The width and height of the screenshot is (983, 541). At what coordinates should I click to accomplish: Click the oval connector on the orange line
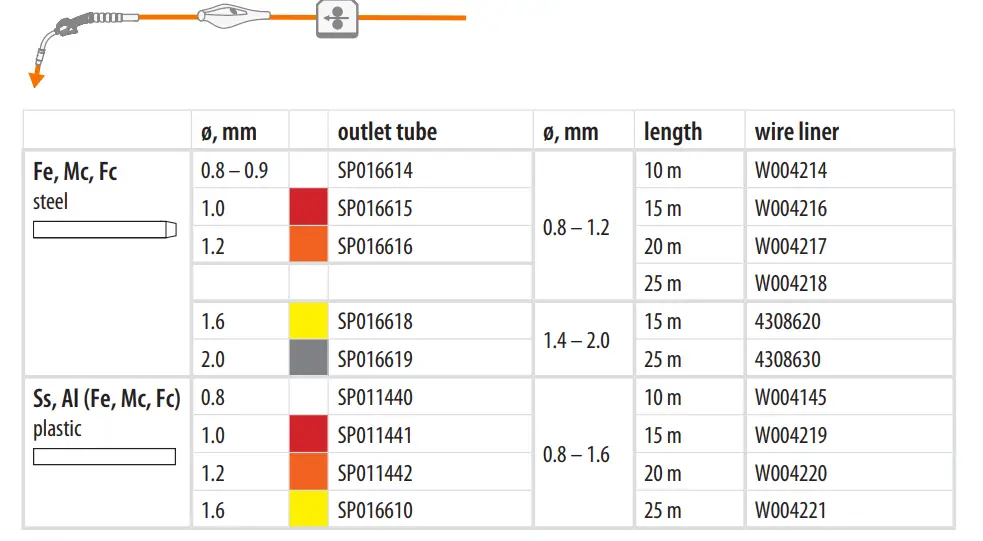pyautogui.click(x=232, y=17)
